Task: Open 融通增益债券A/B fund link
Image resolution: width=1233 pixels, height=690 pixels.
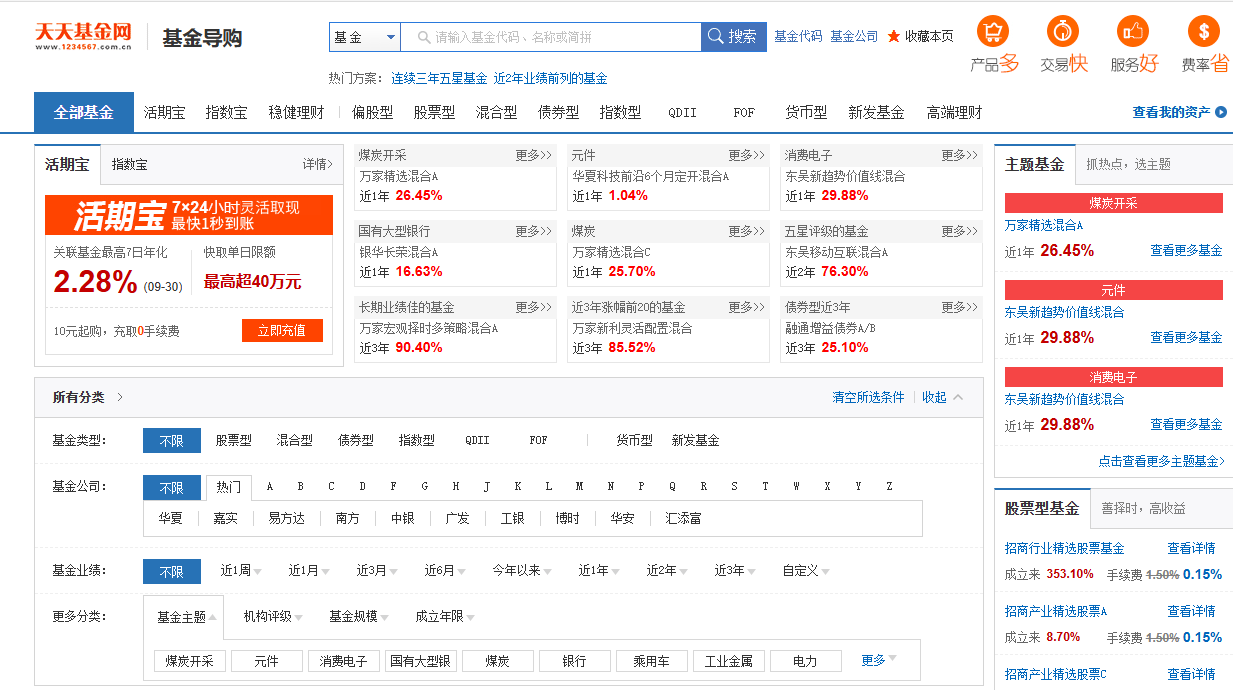Action: pyautogui.click(x=830, y=328)
